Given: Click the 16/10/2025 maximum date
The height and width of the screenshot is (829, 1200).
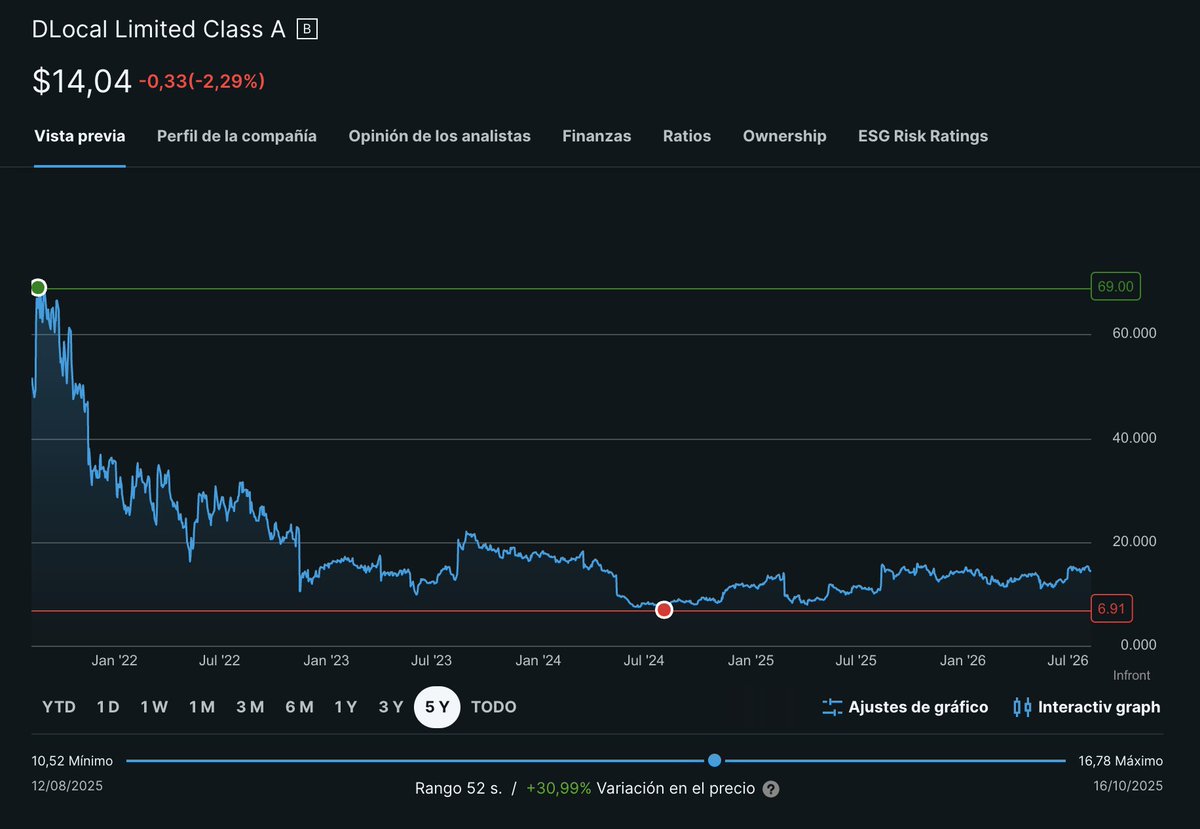Looking at the screenshot, I should click(1127, 786).
